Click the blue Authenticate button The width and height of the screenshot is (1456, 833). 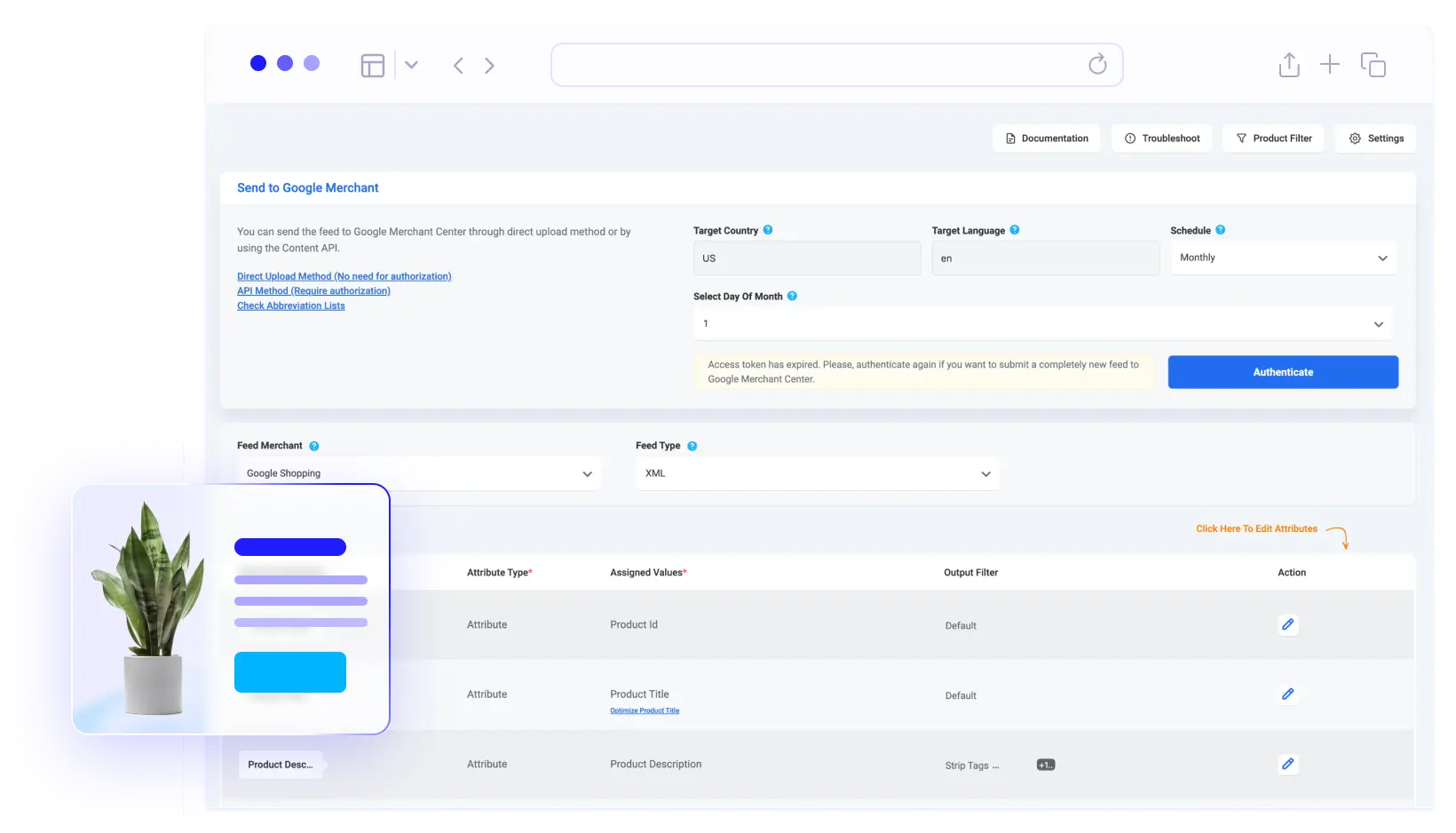[1283, 372]
